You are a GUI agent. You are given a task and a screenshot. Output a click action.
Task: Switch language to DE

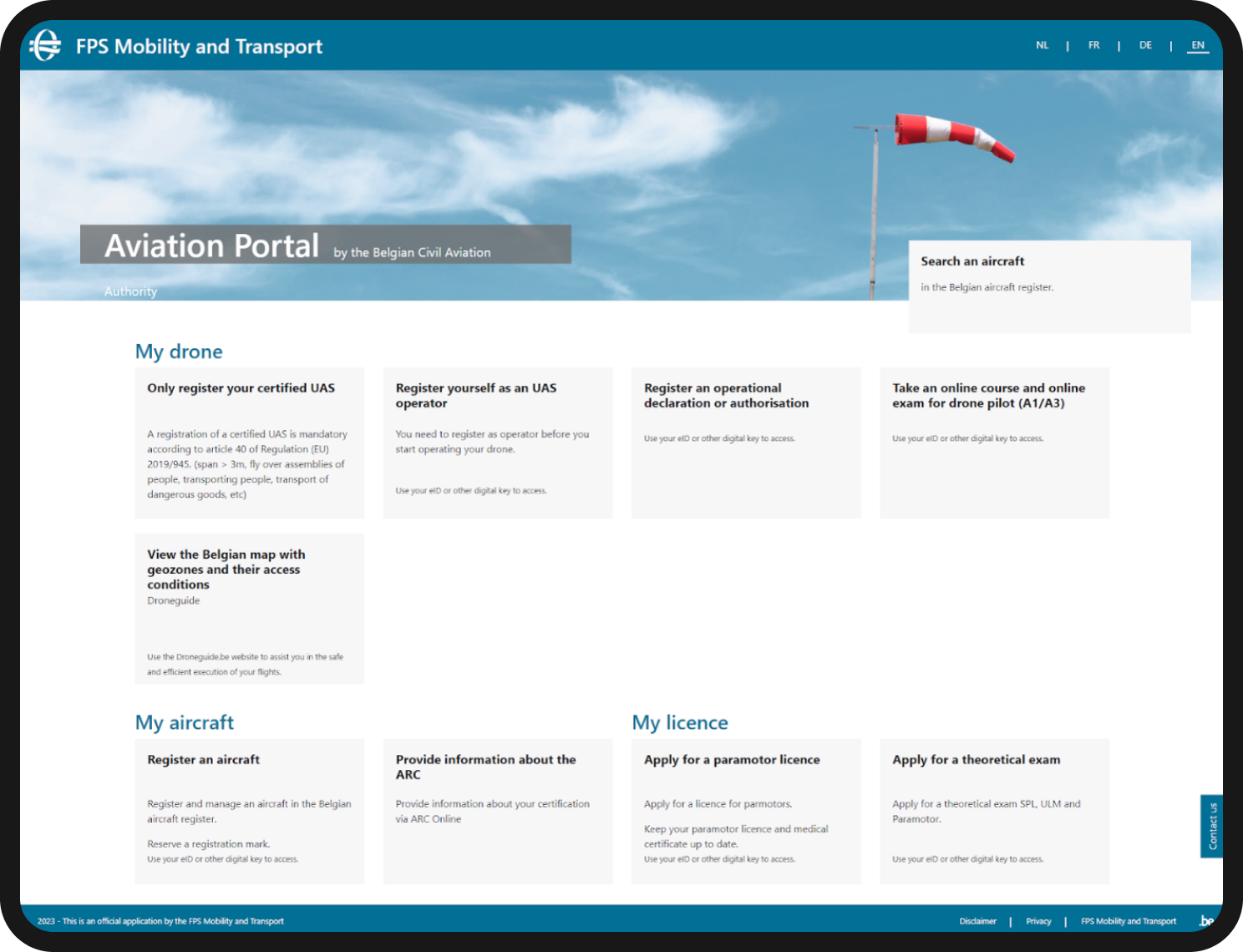coord(1145,45)
